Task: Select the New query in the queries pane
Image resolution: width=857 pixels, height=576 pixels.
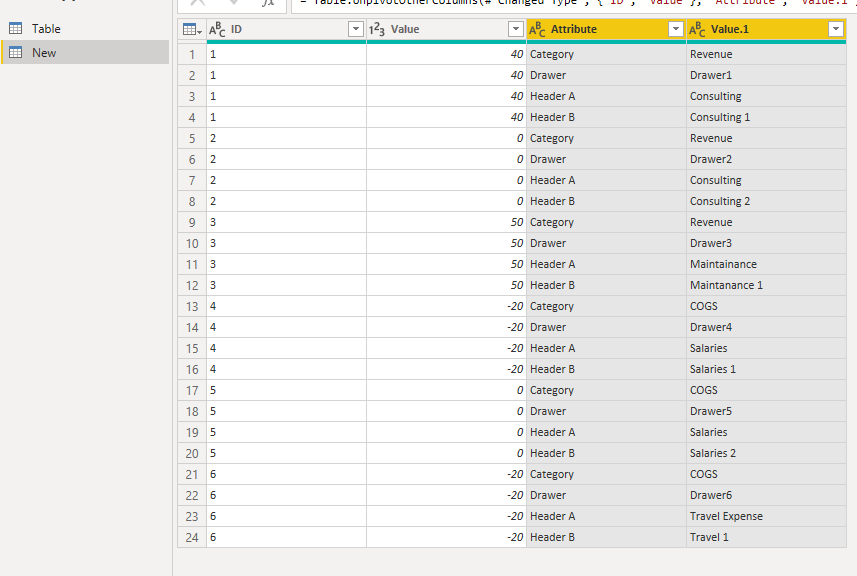Action: click(85, 52)
